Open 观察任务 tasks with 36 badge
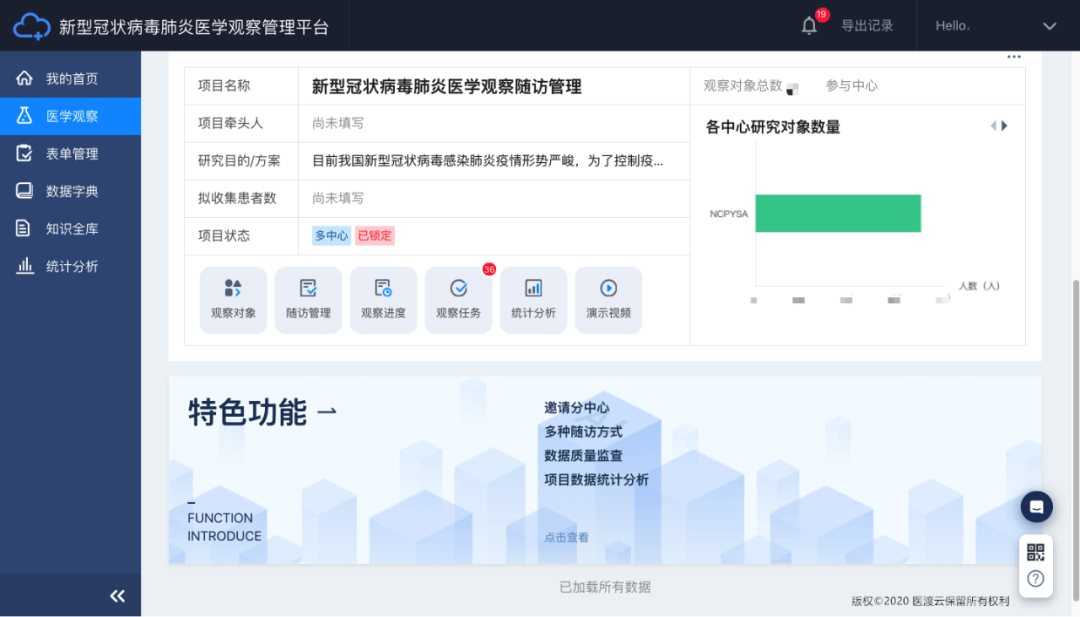 coord(458,299)
